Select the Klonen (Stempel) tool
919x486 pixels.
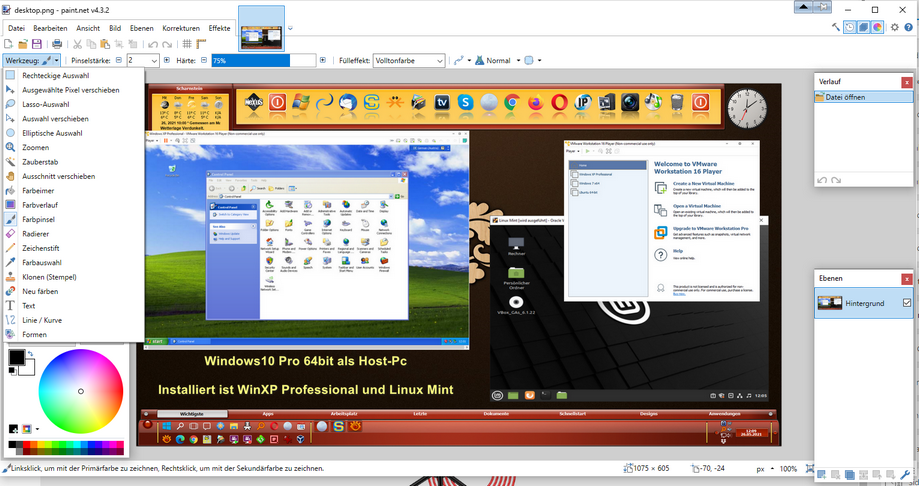[48, 277]
